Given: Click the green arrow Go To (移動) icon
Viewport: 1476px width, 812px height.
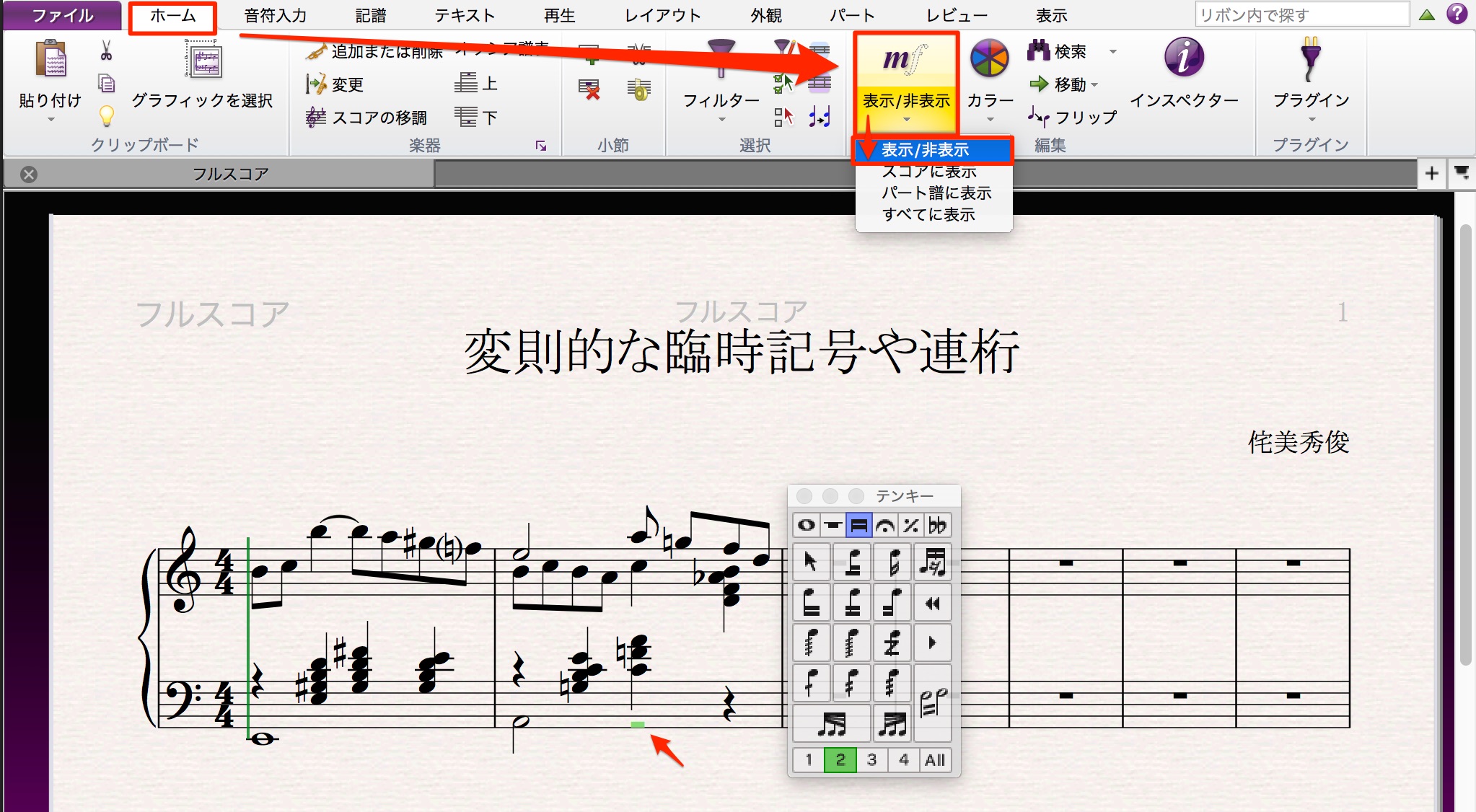Looking at the screenshot, I should [1039, 84].
